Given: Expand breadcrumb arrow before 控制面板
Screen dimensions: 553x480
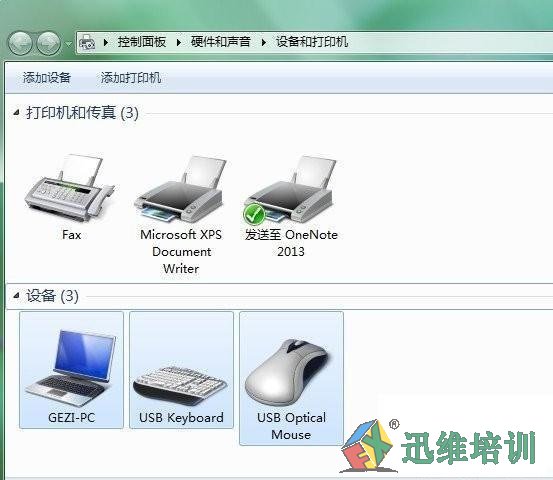Looking at the screenshot, I should 106,43.
